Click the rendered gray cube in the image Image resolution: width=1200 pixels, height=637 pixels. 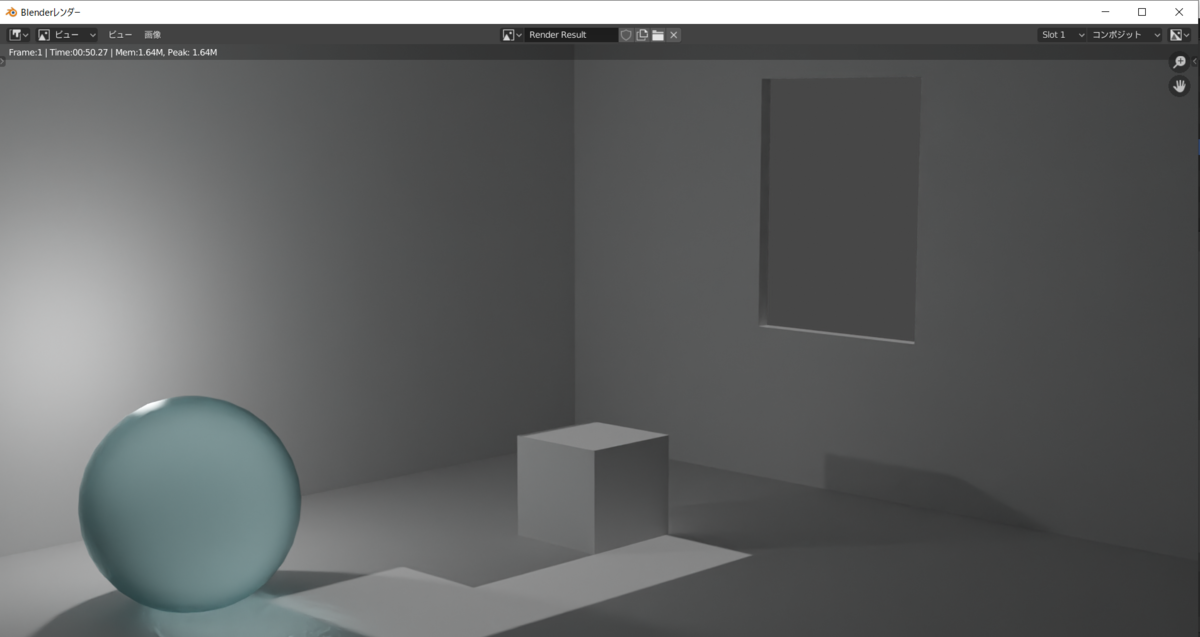tap(592, 487)
